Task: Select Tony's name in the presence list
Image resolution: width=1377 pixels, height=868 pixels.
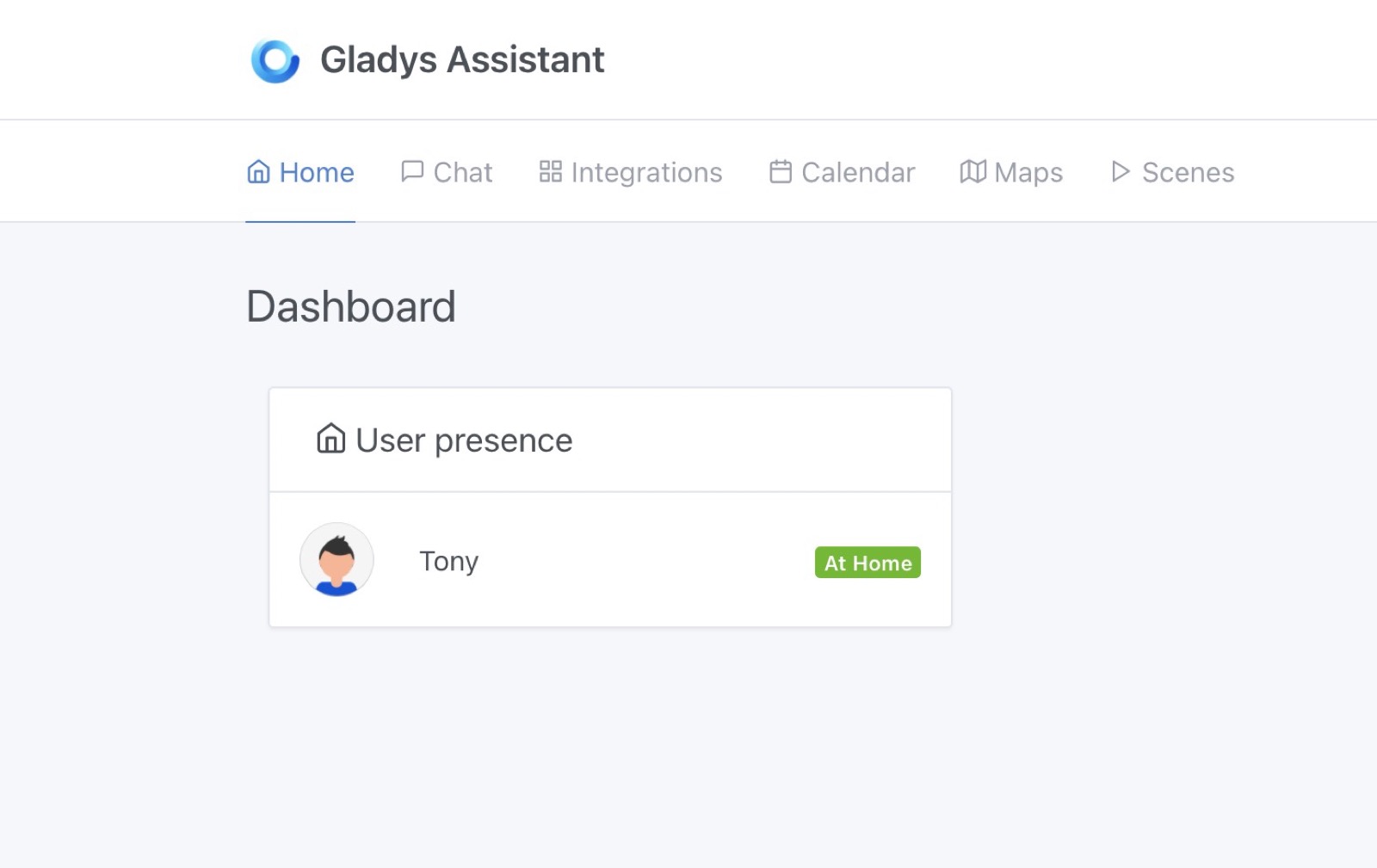Action: point(448,561)
